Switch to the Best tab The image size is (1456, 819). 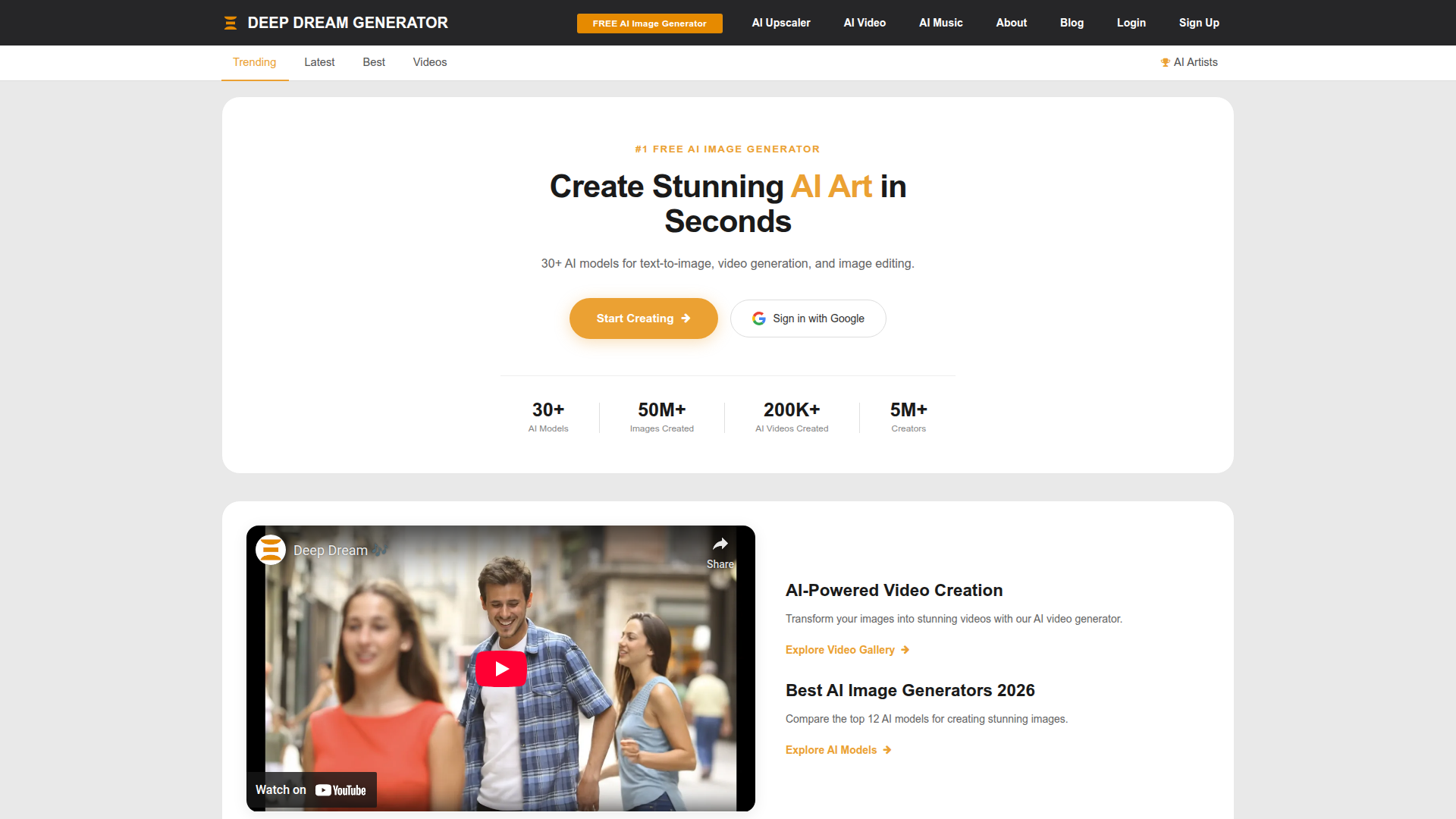click(x=374, y=62)
